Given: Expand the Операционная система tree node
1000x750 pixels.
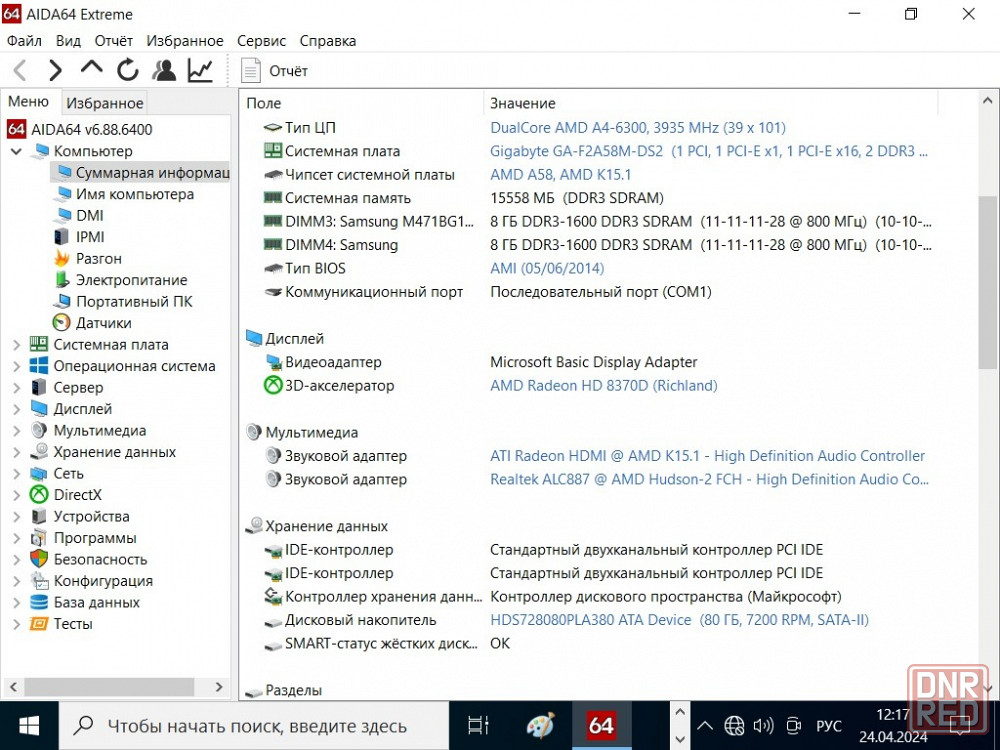Looking at the screenshot, I should pyautogui.click(x=16, y=366).
